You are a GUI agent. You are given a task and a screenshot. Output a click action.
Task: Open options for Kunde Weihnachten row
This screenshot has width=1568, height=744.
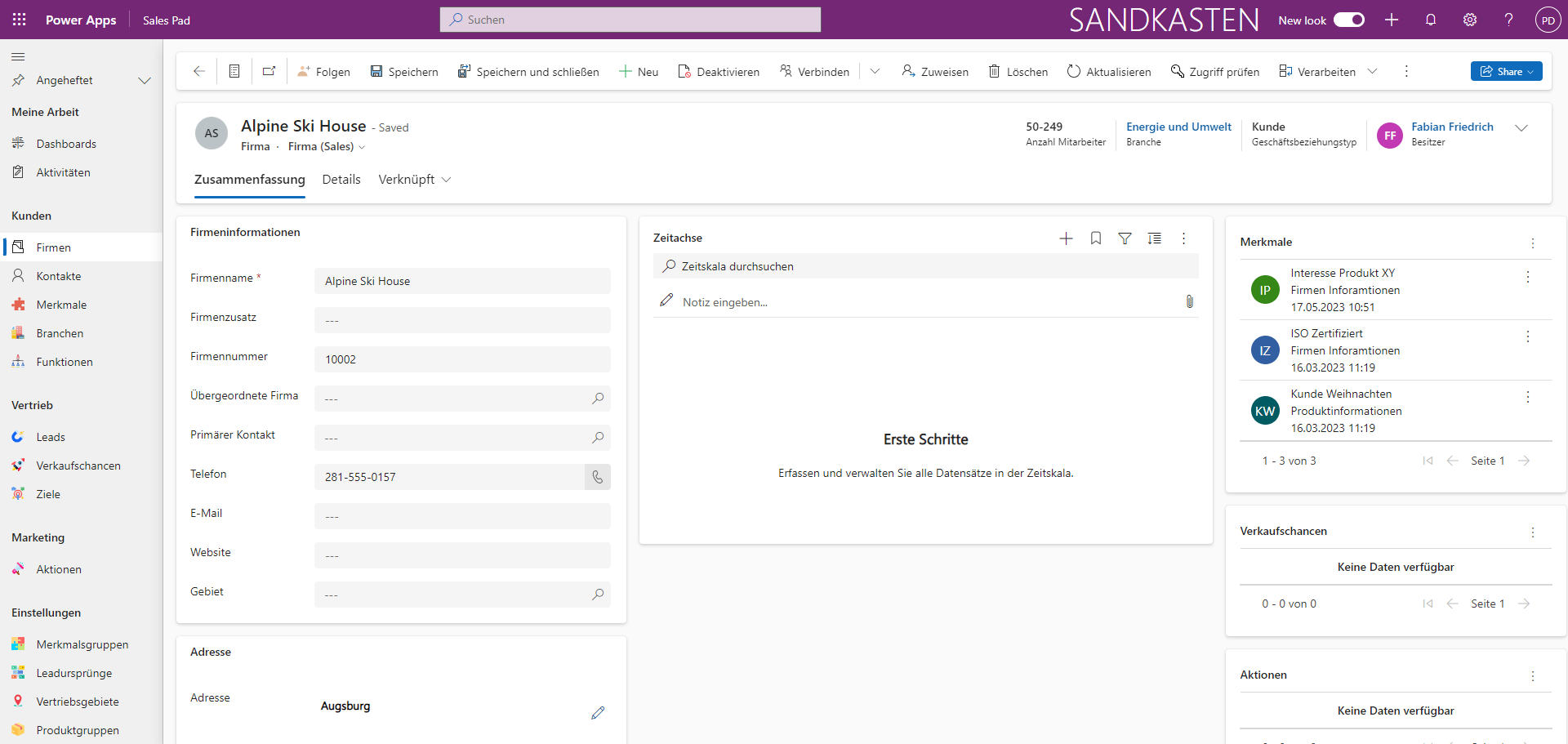point(1528,397)
